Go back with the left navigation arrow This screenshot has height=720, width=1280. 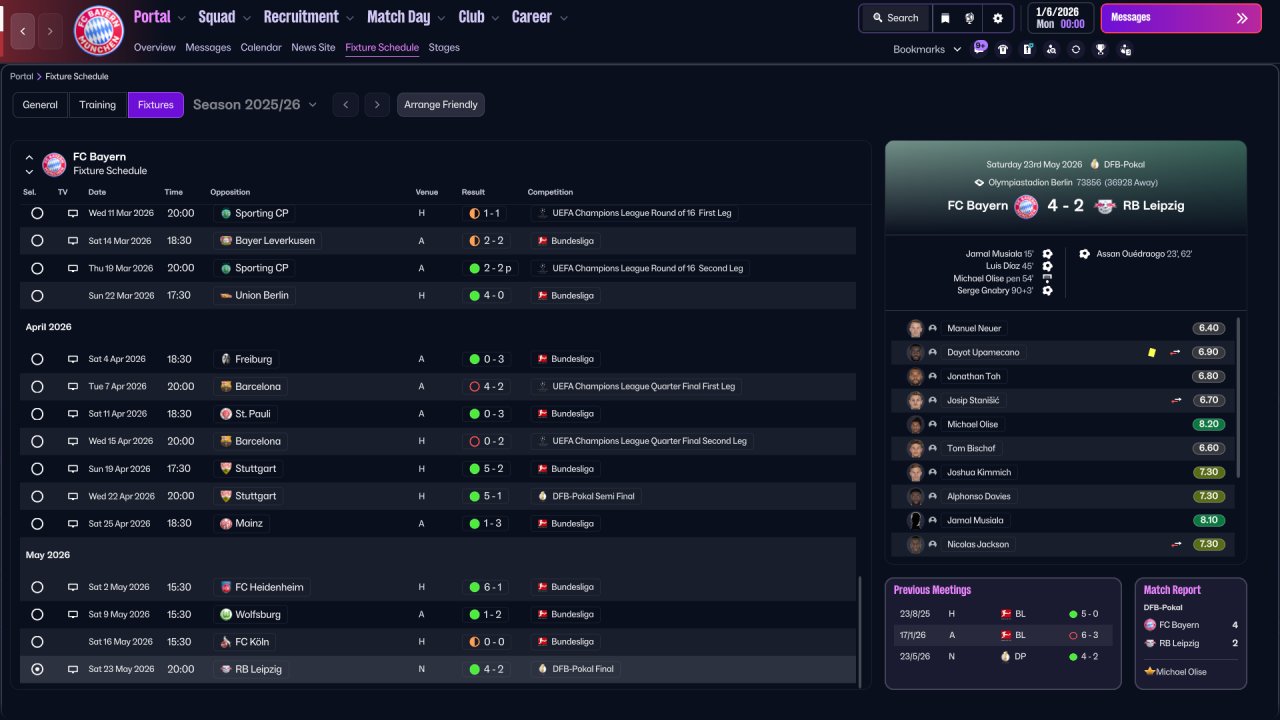pyautogui.click(x=22, y=31)
